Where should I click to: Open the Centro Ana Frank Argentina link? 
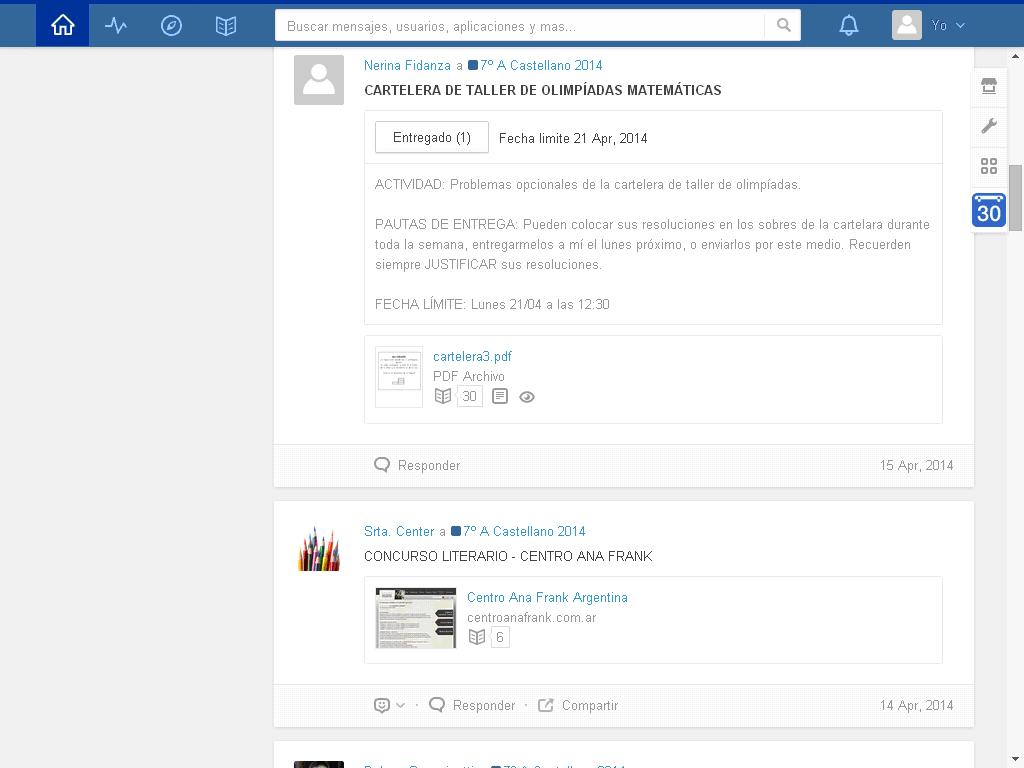tap(547, 598)
